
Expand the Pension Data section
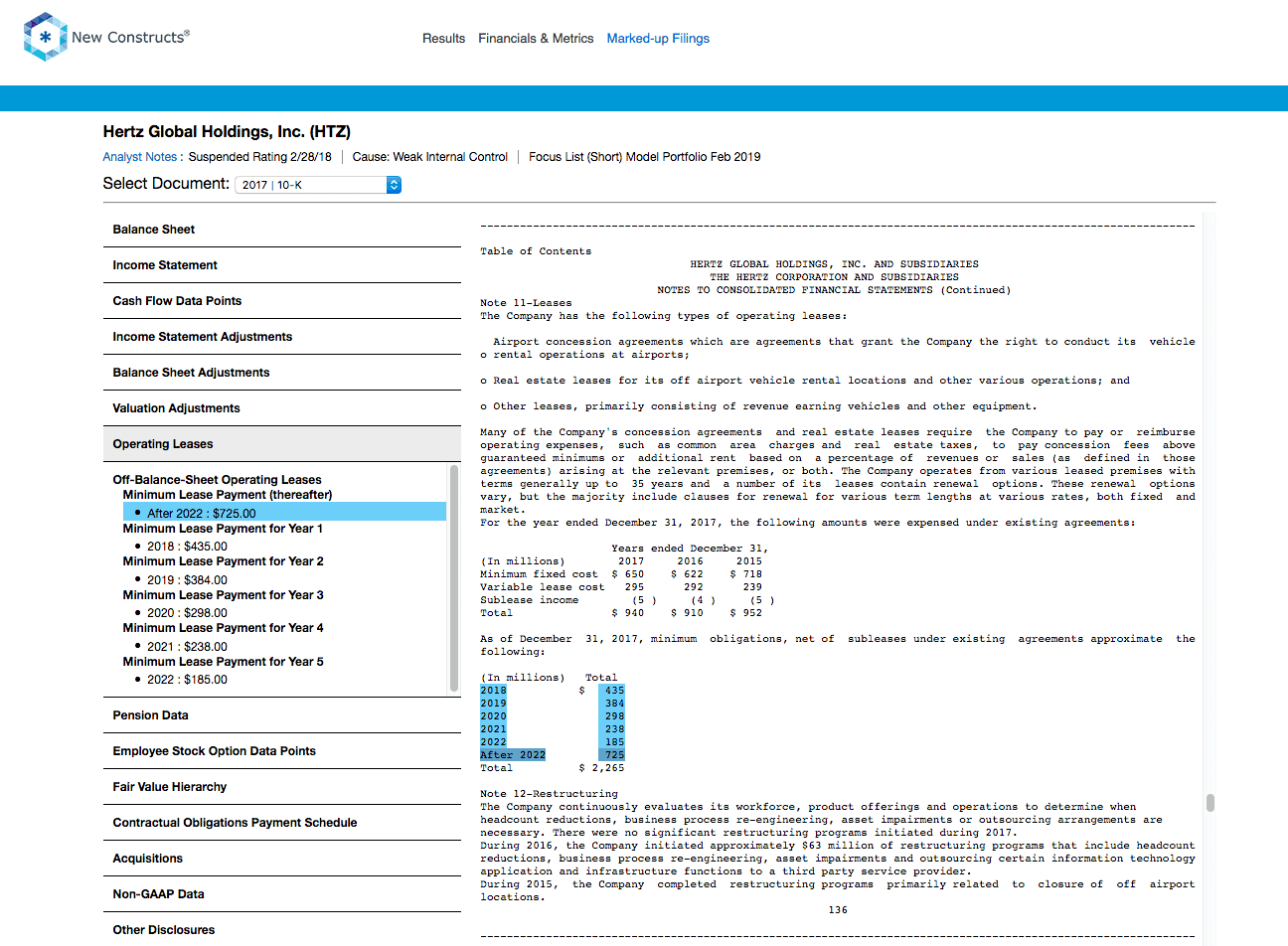pyautogui.click(x=282, y=715)
